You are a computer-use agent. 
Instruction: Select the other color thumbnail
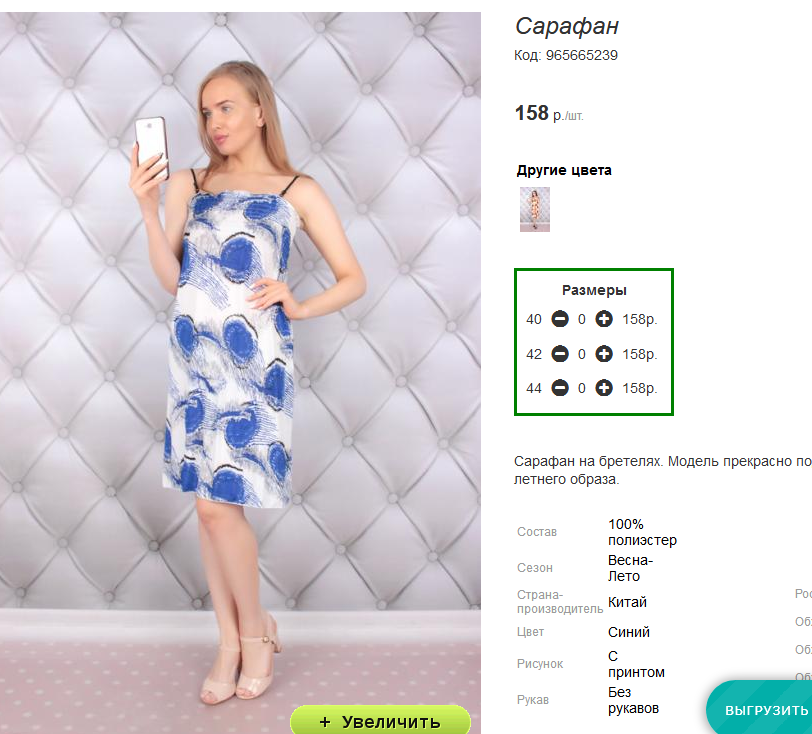point(535,209)
